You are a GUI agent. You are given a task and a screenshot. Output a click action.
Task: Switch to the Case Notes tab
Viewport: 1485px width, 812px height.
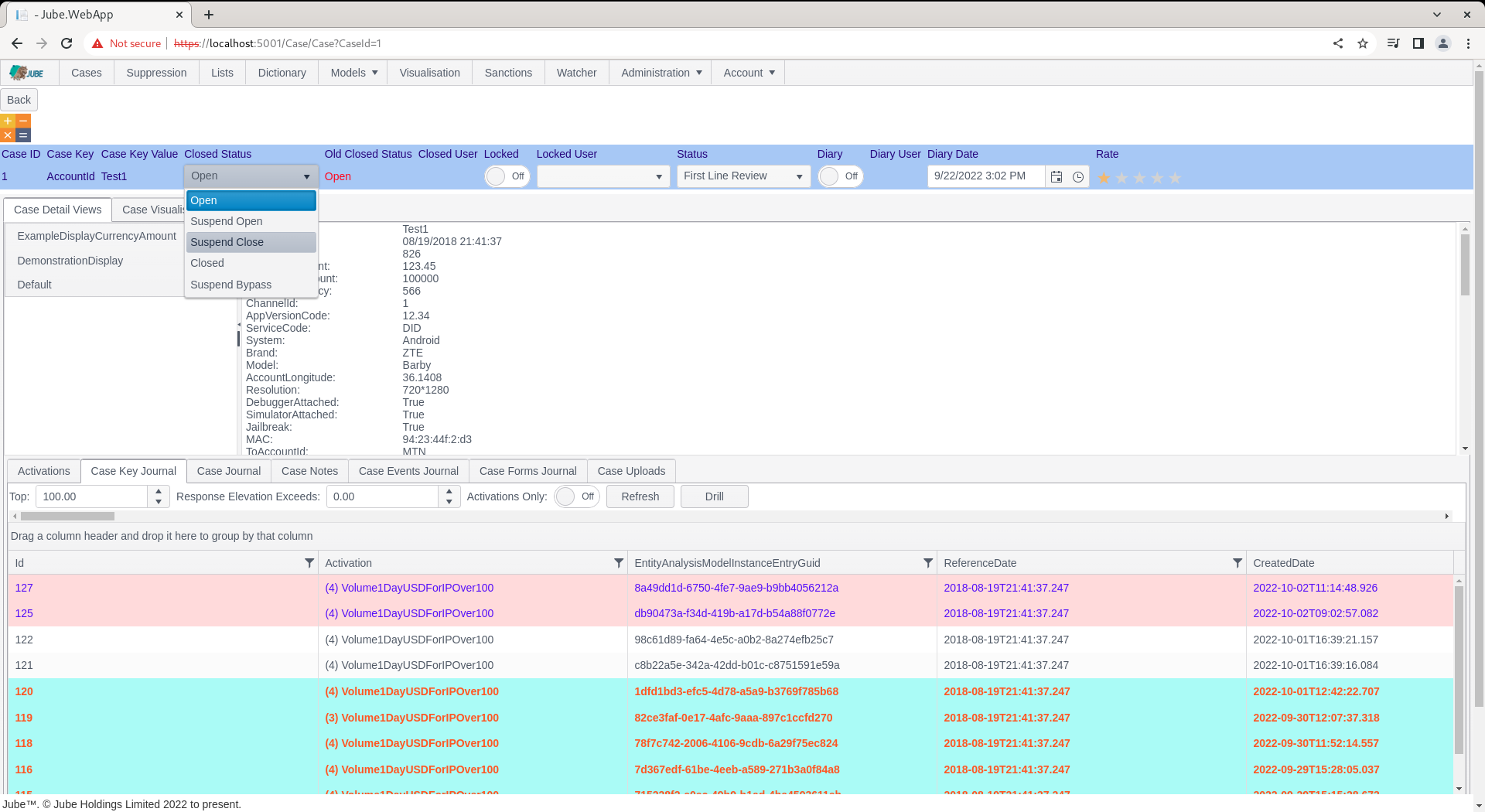309,471
